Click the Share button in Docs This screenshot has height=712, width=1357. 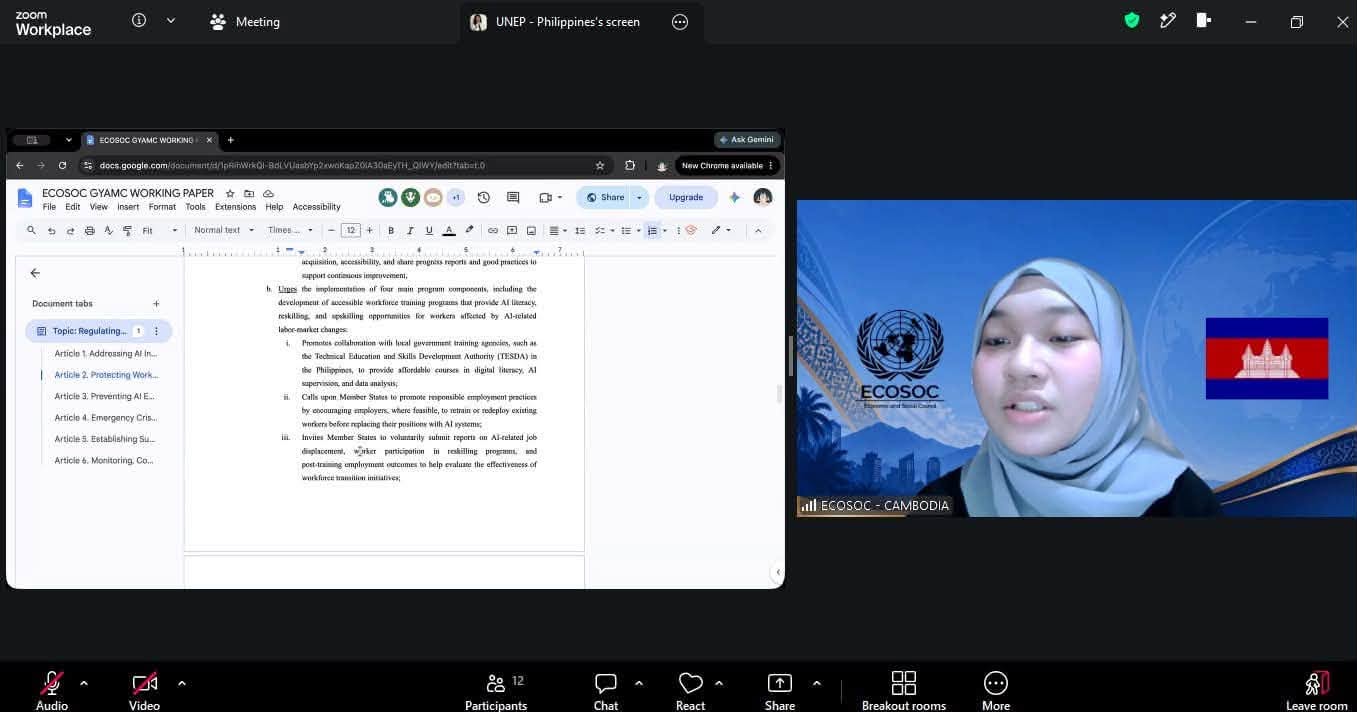tap(605, 197)
